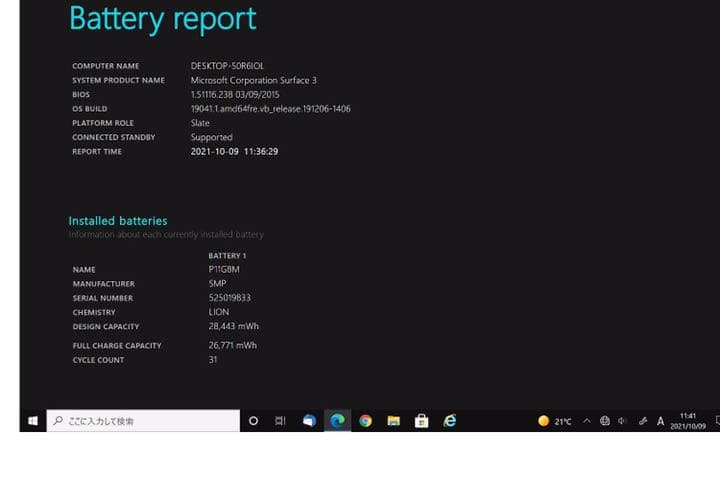Select report time 2021-10-09 11:36:29

[234, 152]
